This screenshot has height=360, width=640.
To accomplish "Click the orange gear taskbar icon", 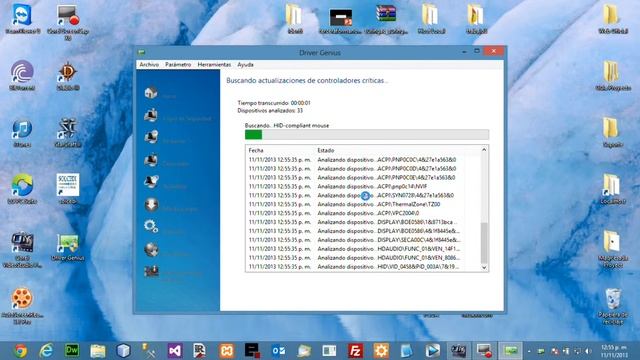I will point(381,351).
